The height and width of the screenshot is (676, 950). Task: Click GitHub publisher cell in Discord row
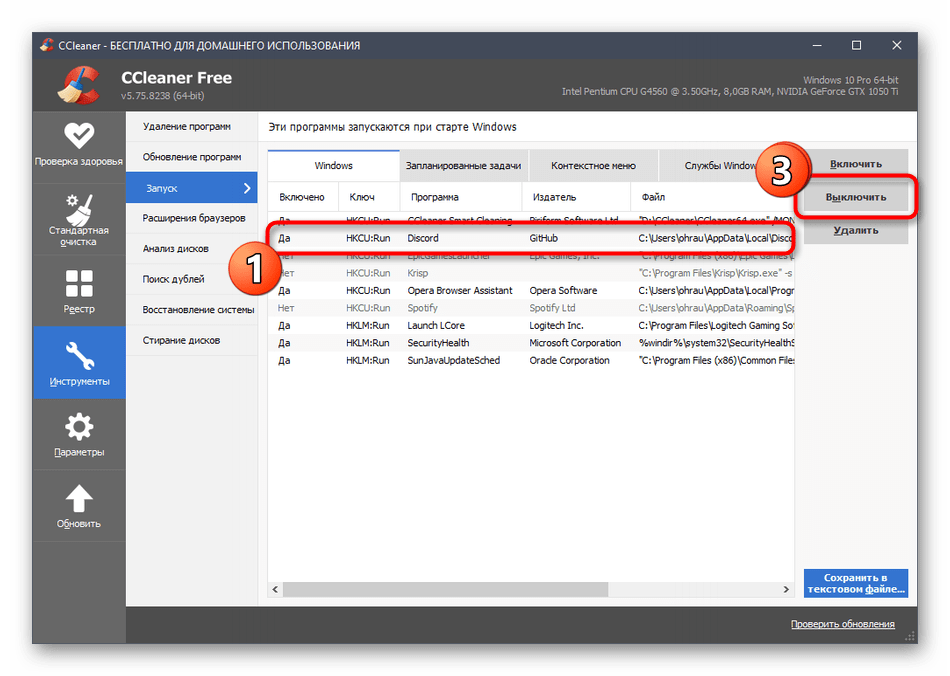coord(543,238)
